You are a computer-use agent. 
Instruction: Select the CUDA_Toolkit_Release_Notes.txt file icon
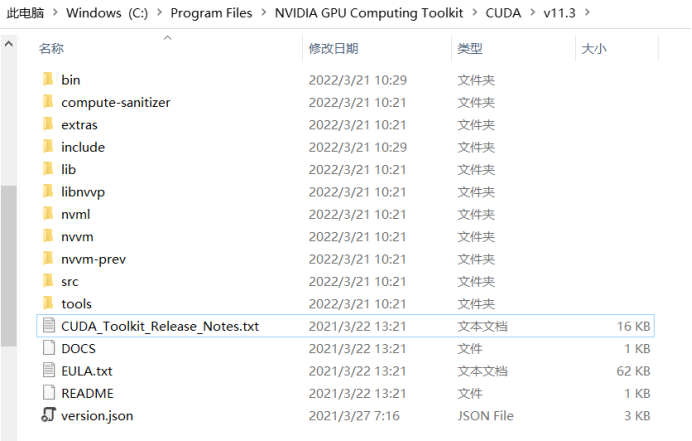[49, 326]
